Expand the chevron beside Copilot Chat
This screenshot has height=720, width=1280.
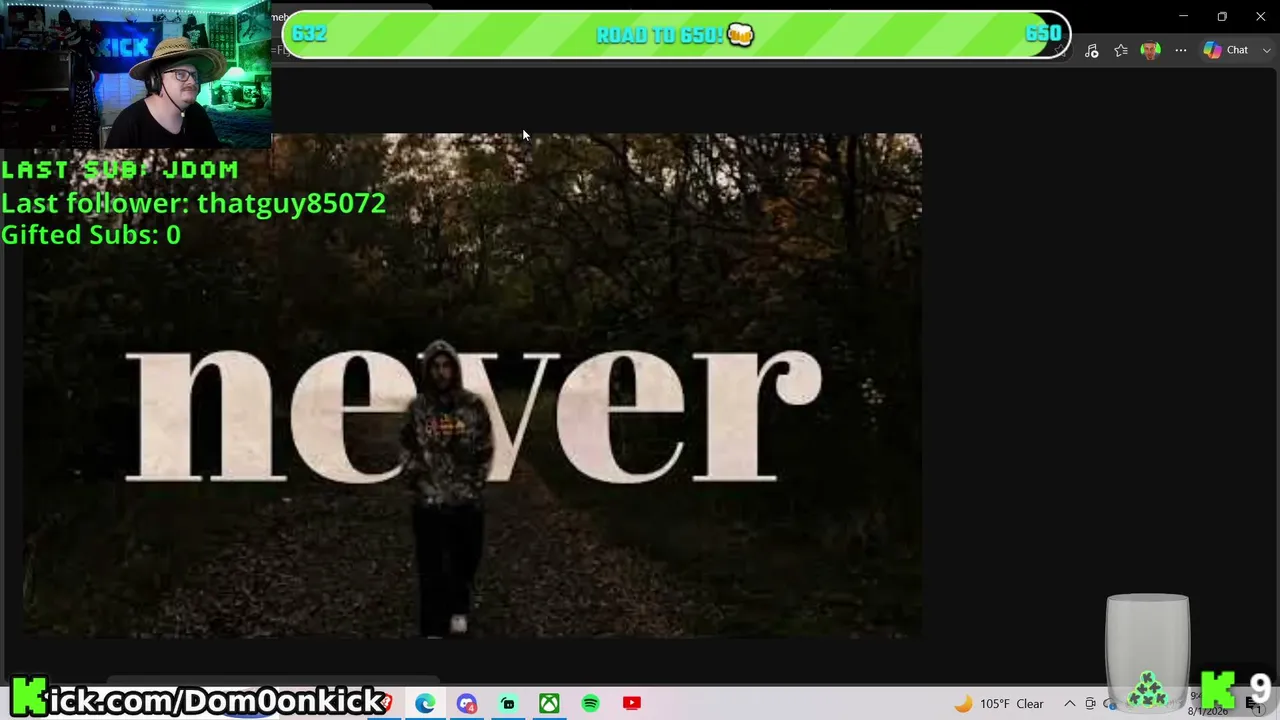(x=1268, y=50)
